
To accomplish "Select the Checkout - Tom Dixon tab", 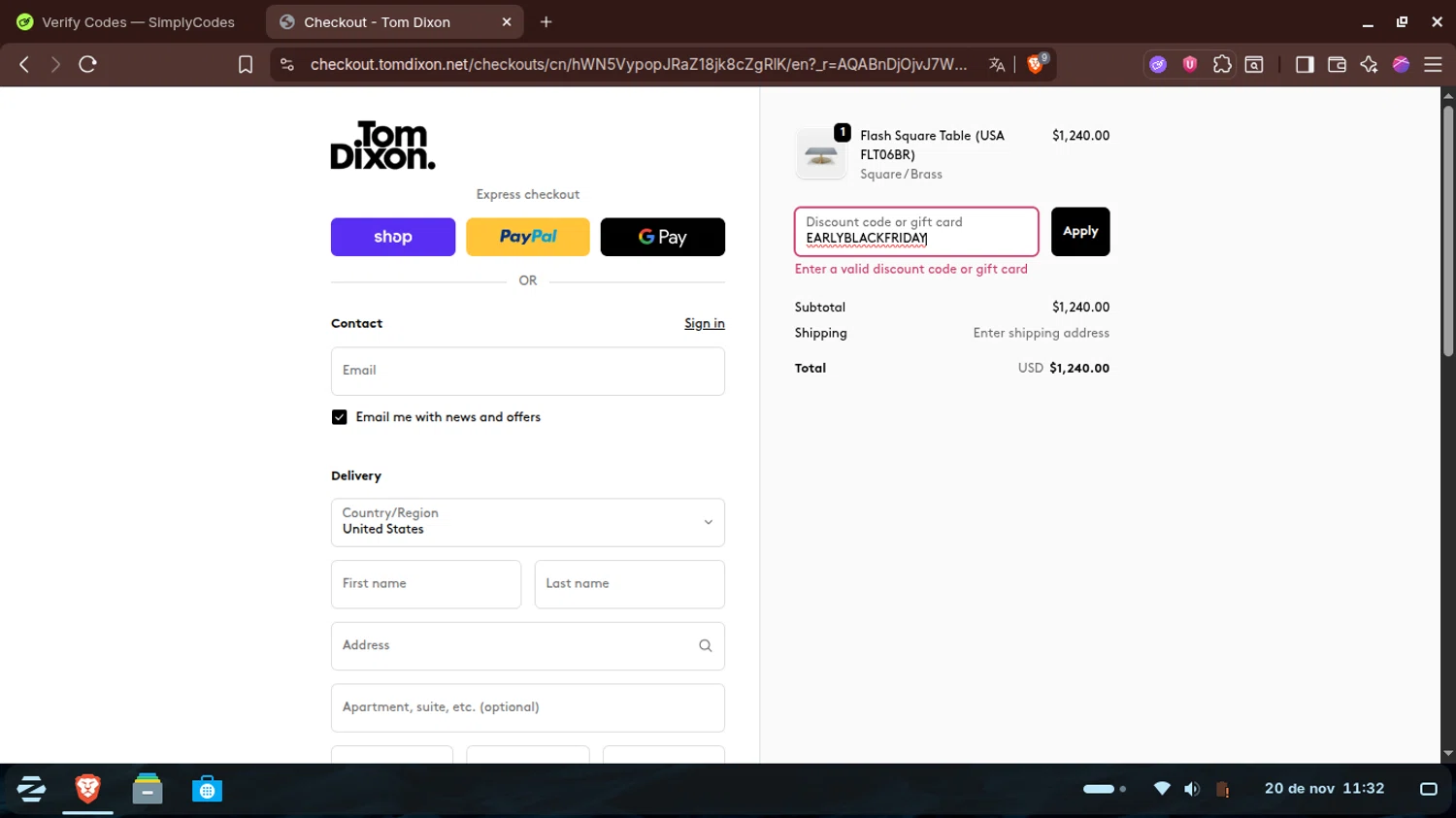I will 394,21.
